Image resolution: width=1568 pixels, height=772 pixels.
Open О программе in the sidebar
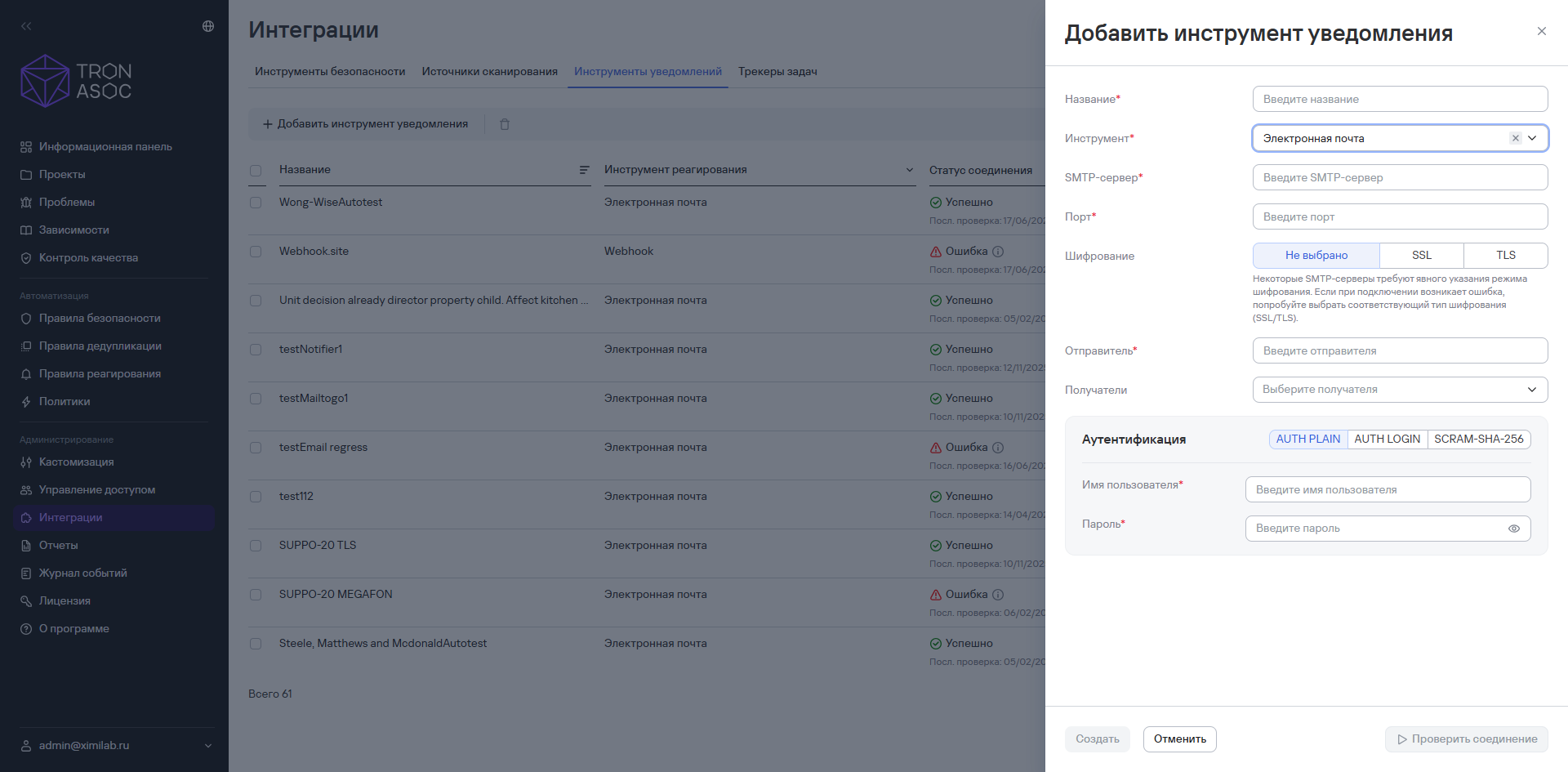(x=74, y=629)
